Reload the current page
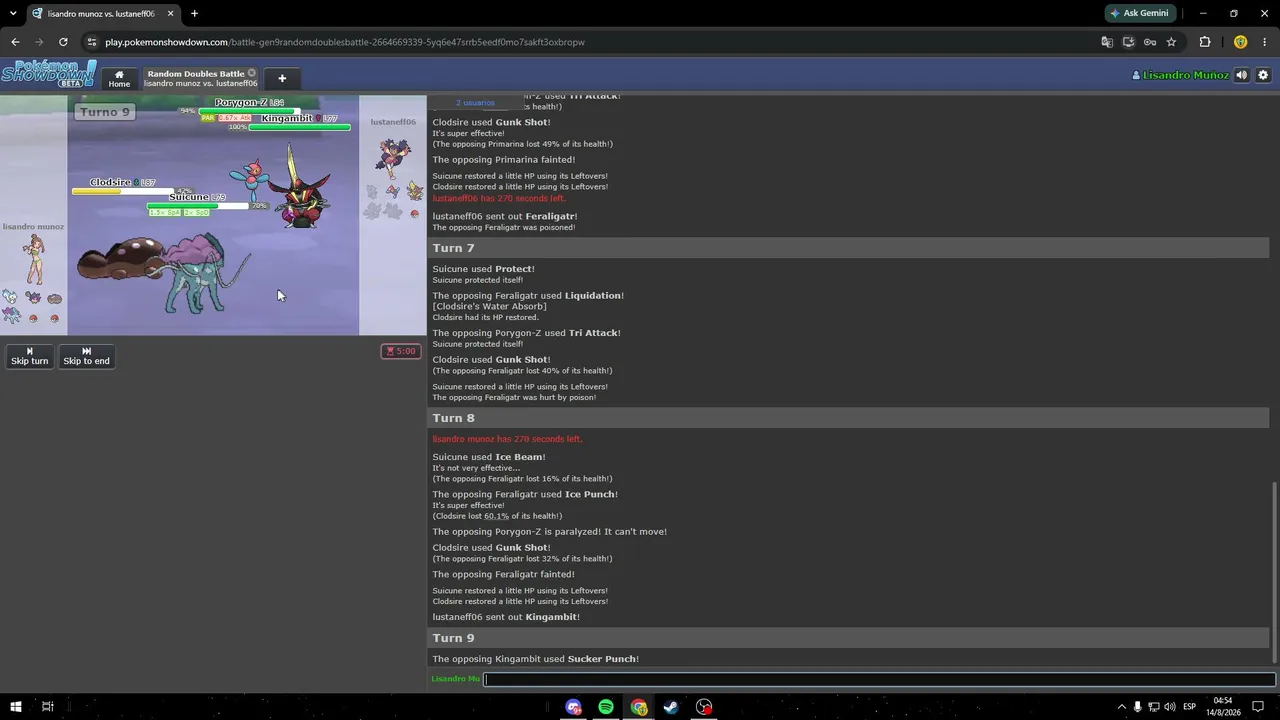1280x720 pixels. (63, 42)
